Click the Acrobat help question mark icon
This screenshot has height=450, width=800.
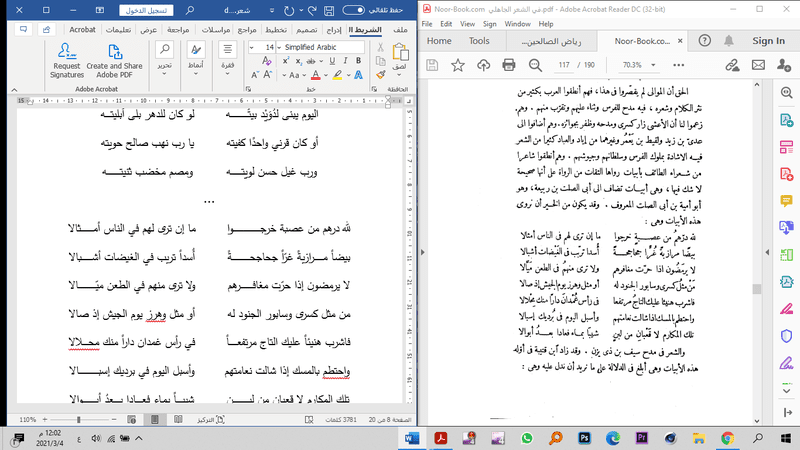[x=705, y=41]
